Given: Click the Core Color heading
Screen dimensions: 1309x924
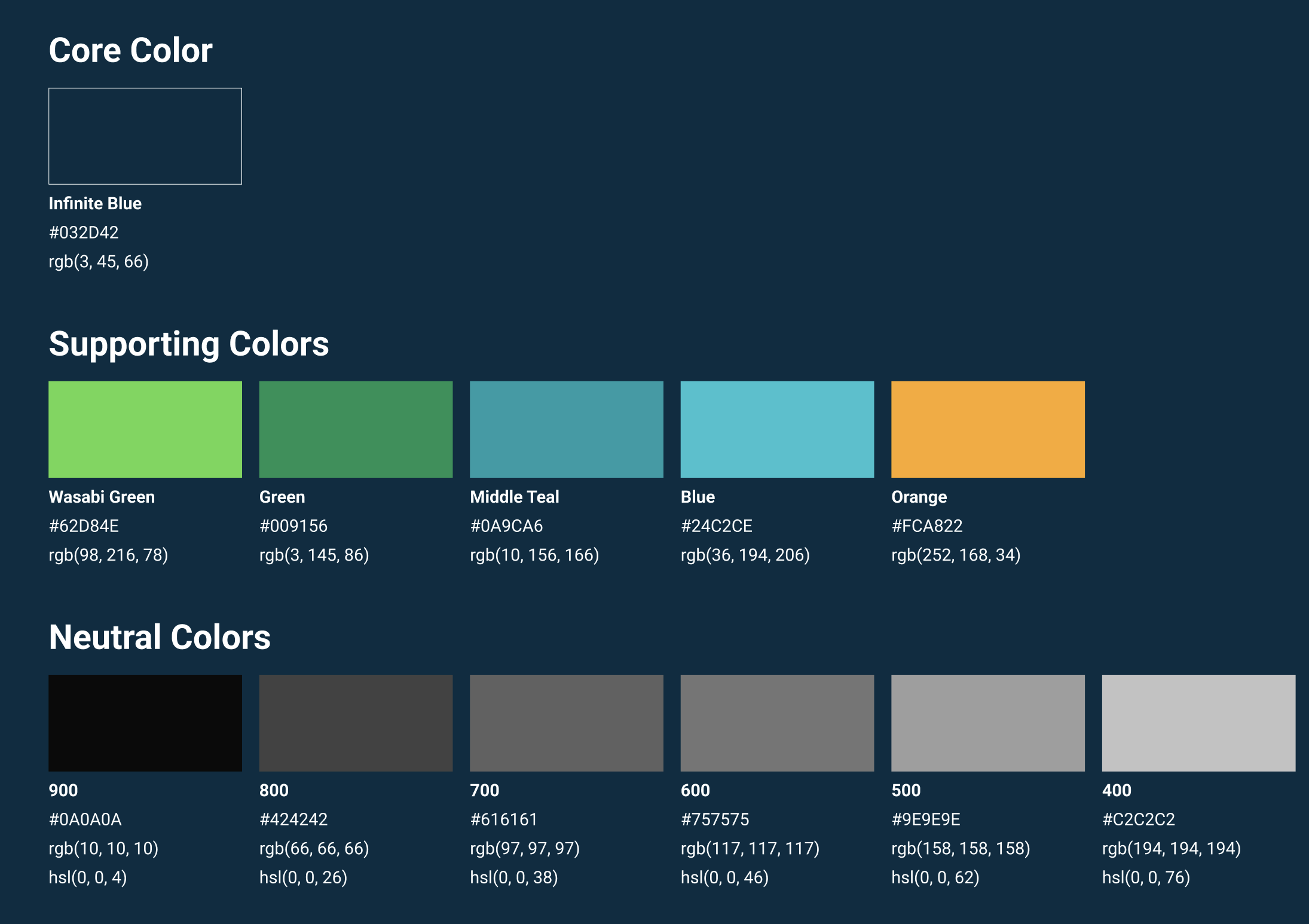Looking at the screenshot, I should [x=131, y=50].
